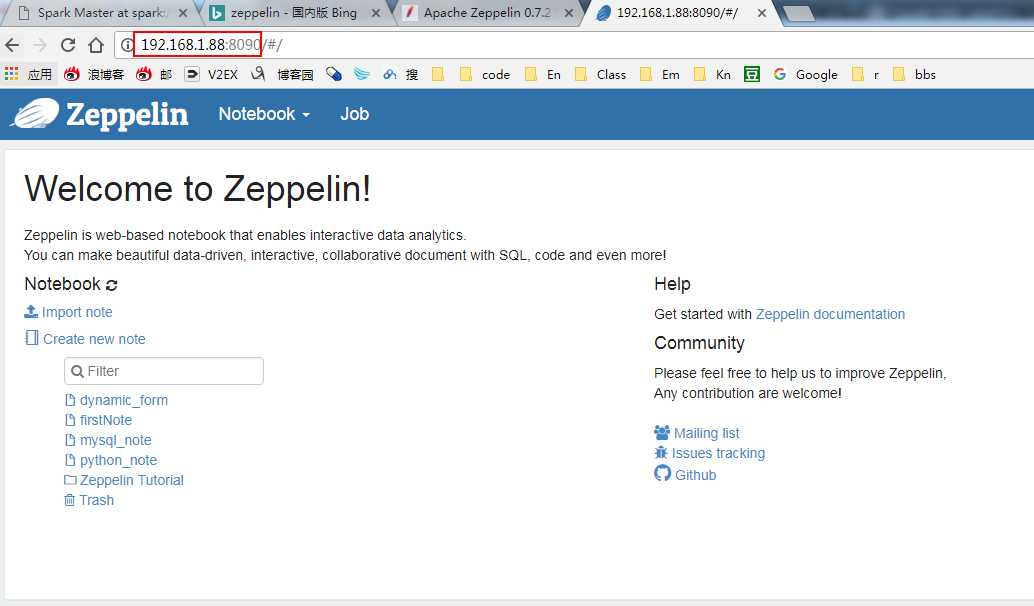Open the Mailing list link

tap(697, 433)
